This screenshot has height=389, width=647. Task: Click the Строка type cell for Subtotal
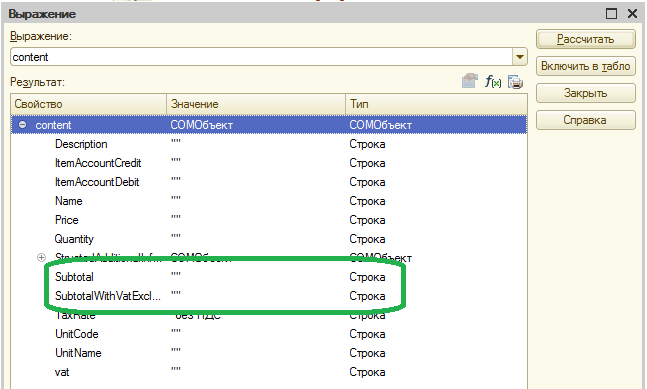point(367,277)
